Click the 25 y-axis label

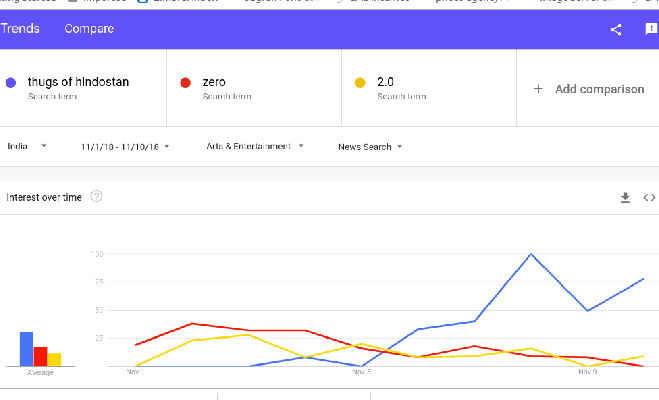pyautogui.click(x=99, y=338)
